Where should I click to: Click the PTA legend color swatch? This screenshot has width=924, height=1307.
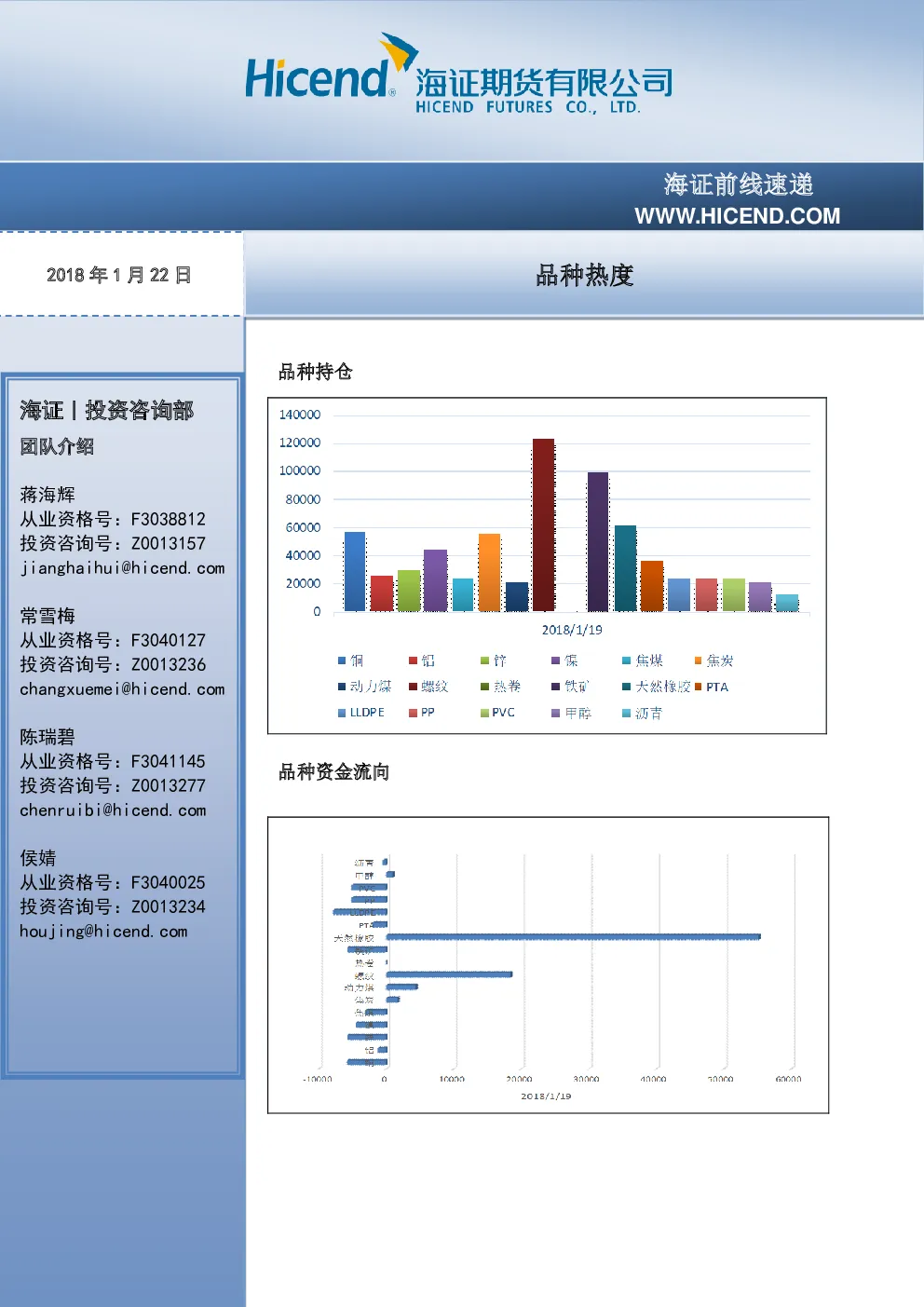point(698,687)
